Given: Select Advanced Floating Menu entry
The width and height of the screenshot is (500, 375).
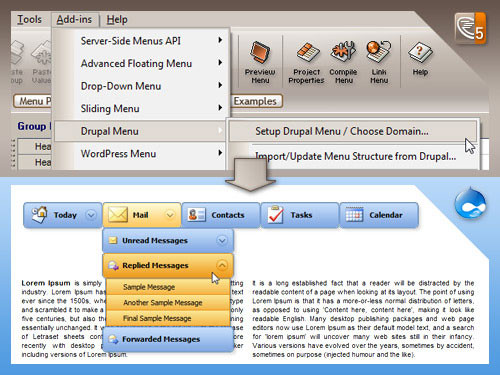Looking at the screenshot, I should (x=141, y=63).
